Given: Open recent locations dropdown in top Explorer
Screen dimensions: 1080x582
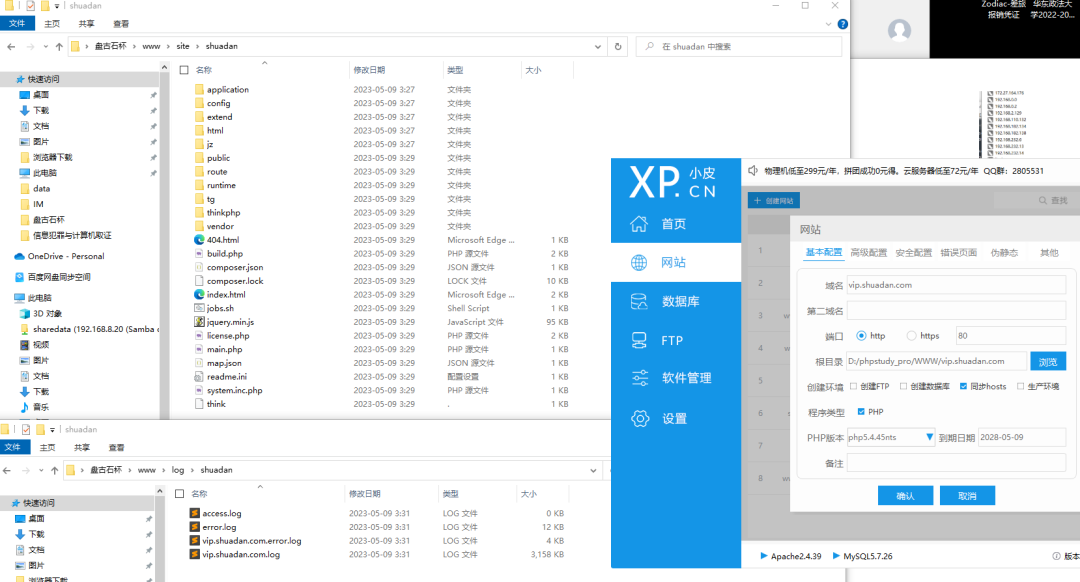Looking at the screenshot, I should [x=45, y=46].
